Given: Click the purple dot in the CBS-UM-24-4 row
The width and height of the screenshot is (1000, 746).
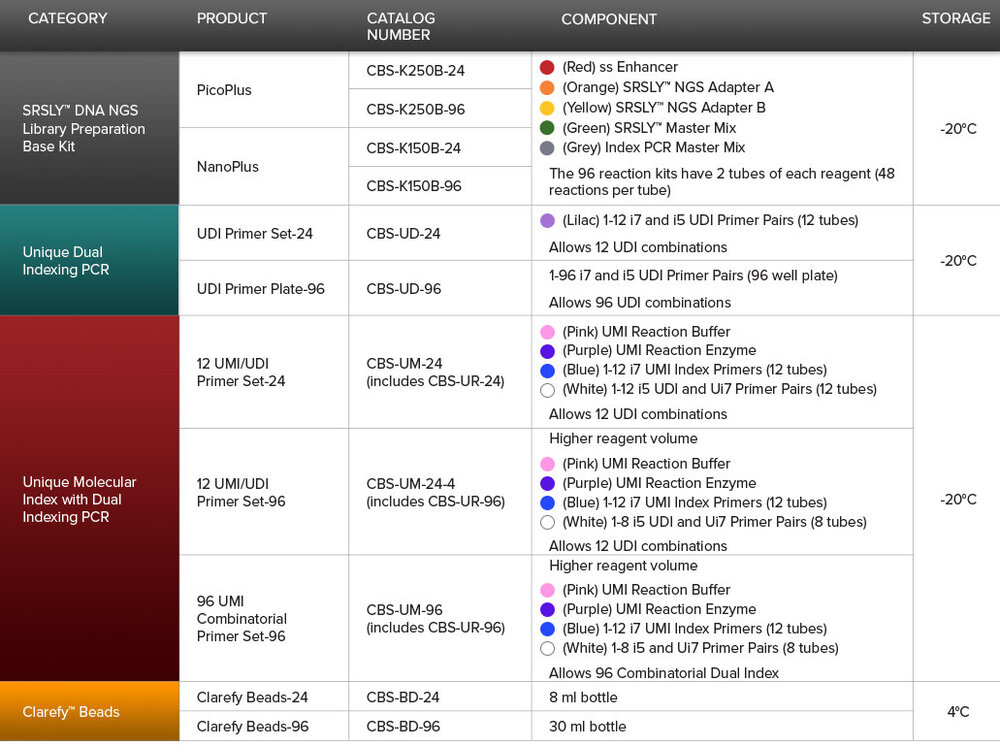Looking at the screenshot, I should [547, 483].
